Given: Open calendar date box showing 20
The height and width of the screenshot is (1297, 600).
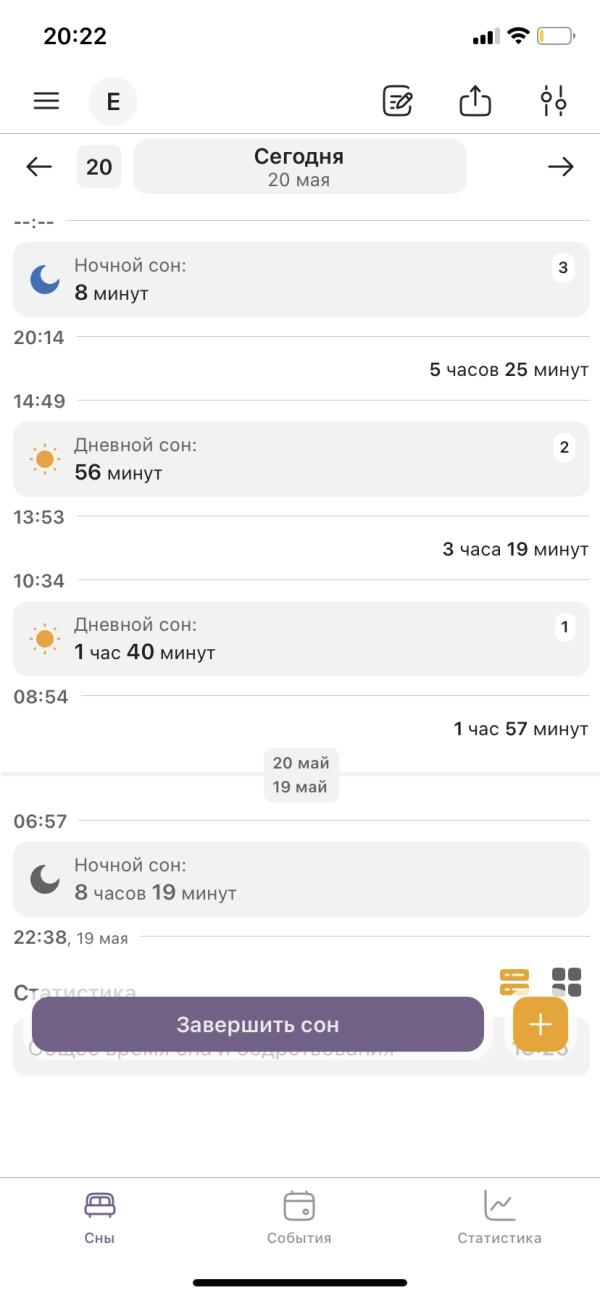Looking at the screenshot, I should coord(99,167).
